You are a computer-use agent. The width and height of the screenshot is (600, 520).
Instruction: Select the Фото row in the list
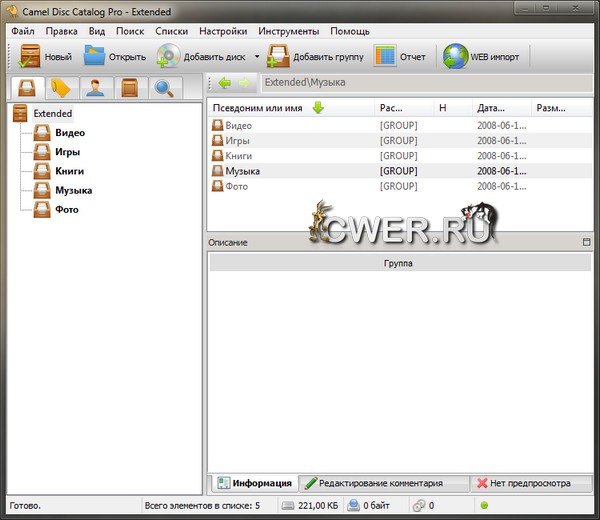coord(237,186)
